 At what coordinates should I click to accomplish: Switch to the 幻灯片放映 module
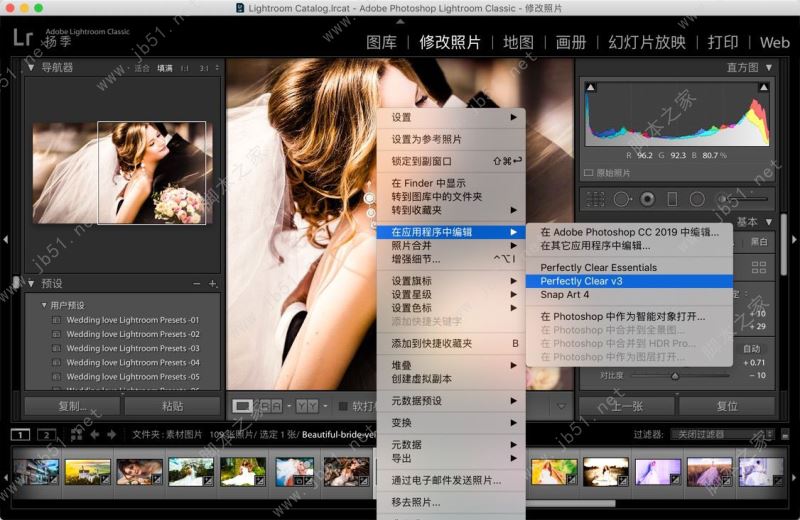point(647,42)
